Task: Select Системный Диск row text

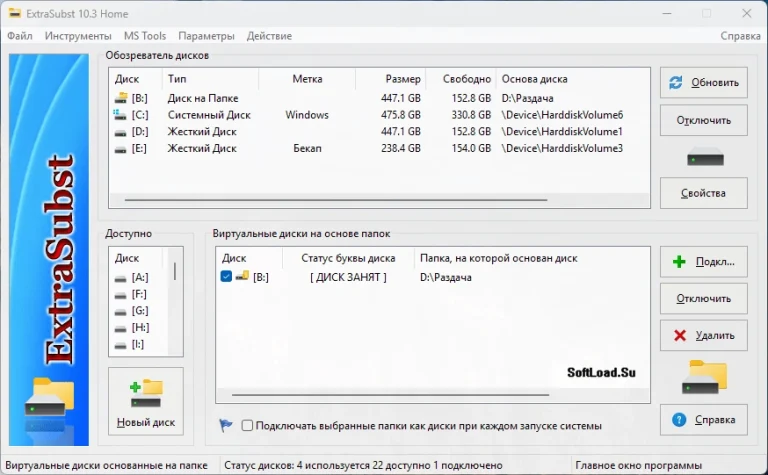Action: coord(209,115)
